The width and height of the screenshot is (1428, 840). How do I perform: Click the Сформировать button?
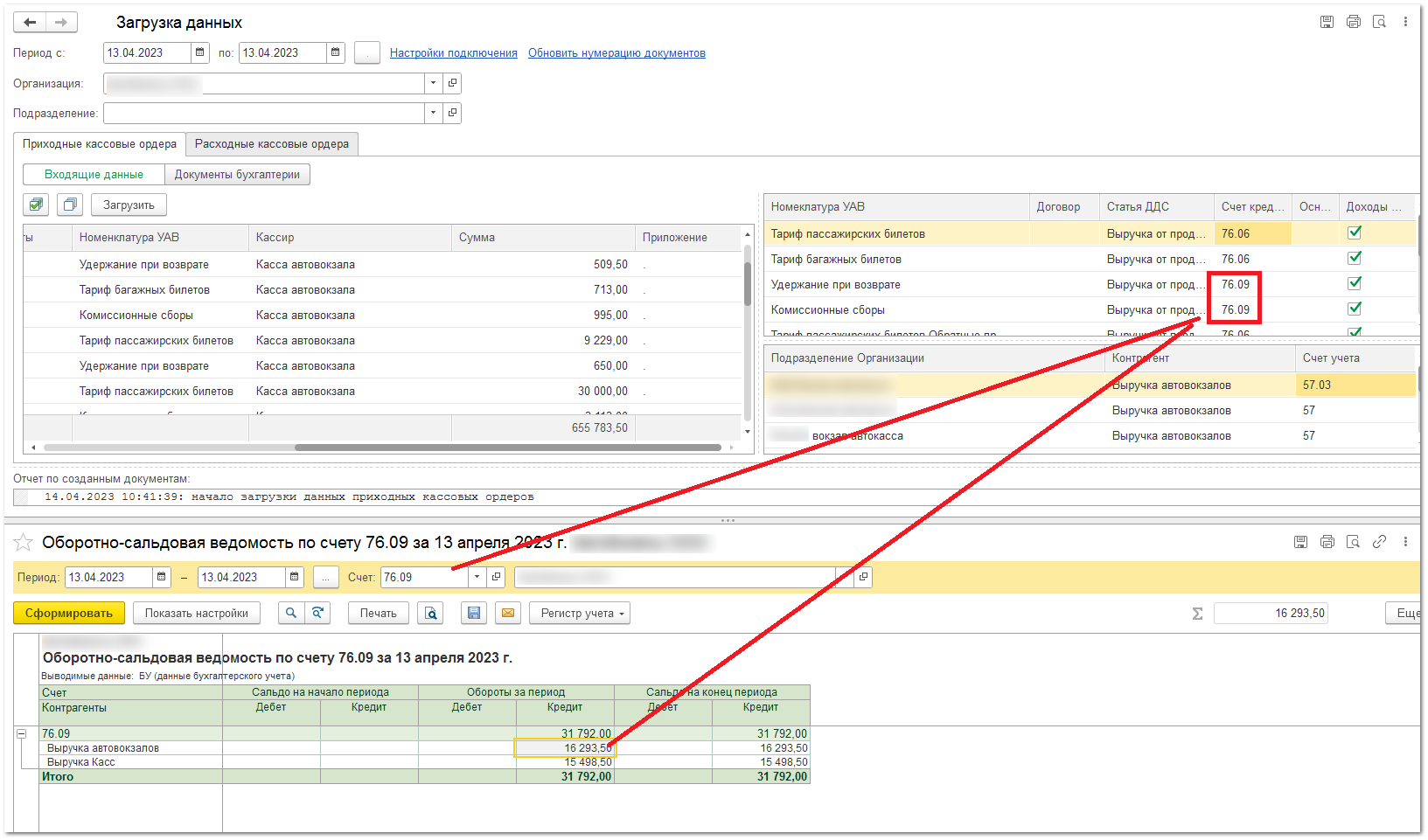point(69,614)
